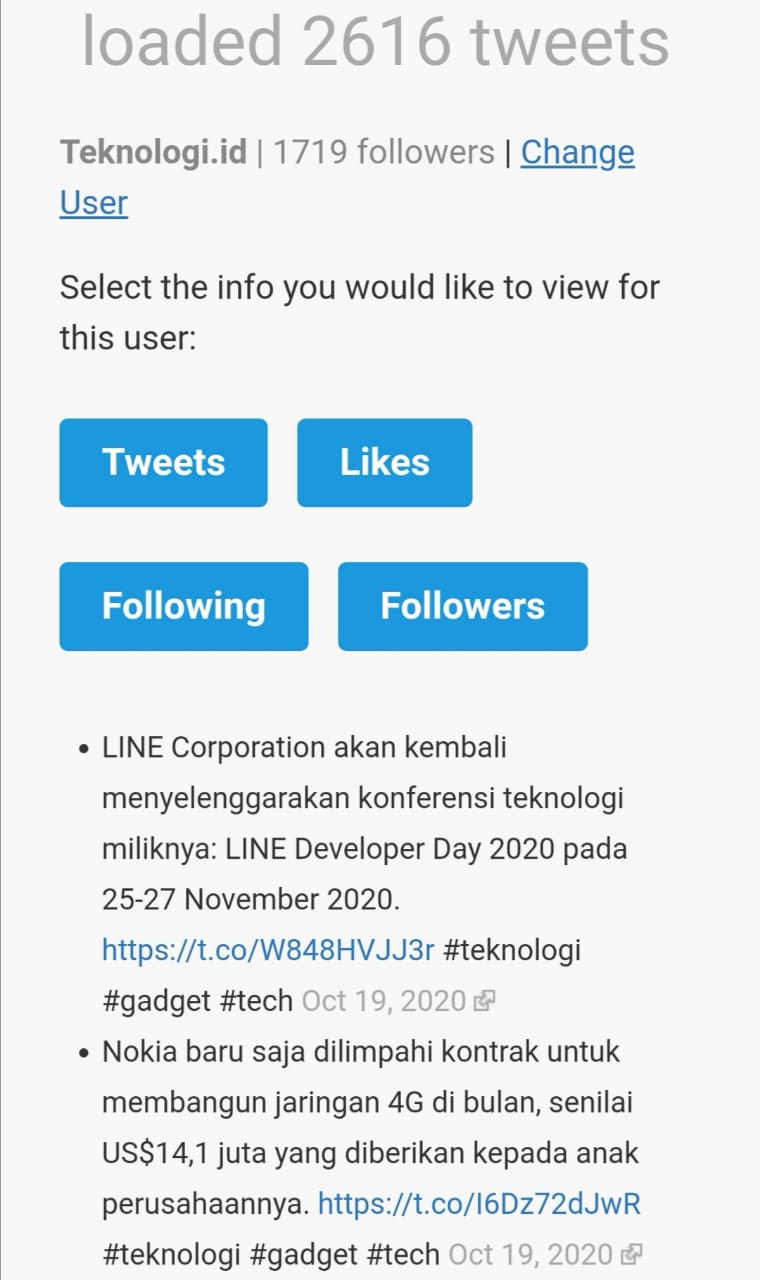Click #gadget hashtag in Nokia tweet
This screenshot has width=760, height=1280.
tap(302, 1254)
